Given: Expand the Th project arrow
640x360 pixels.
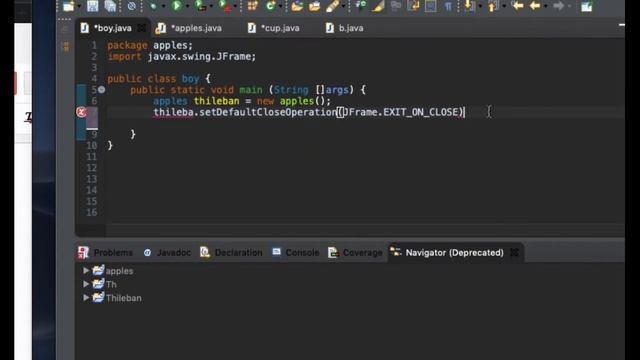Looking at the screenshot, I should pyautogui.click(x=86, y=284).
